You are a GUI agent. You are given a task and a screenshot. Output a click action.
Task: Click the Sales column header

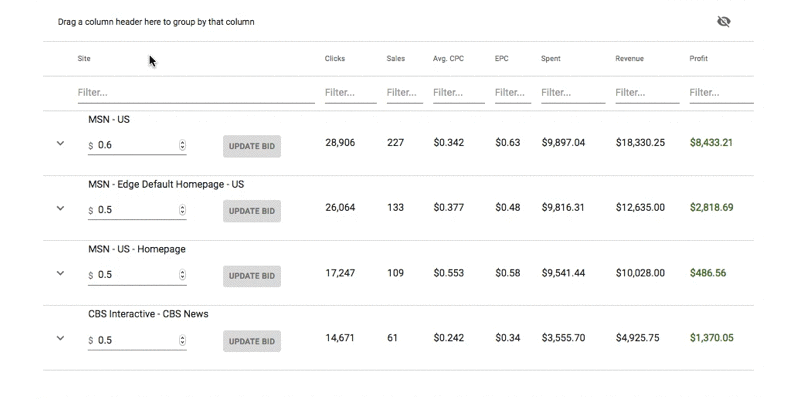(395, 59)
